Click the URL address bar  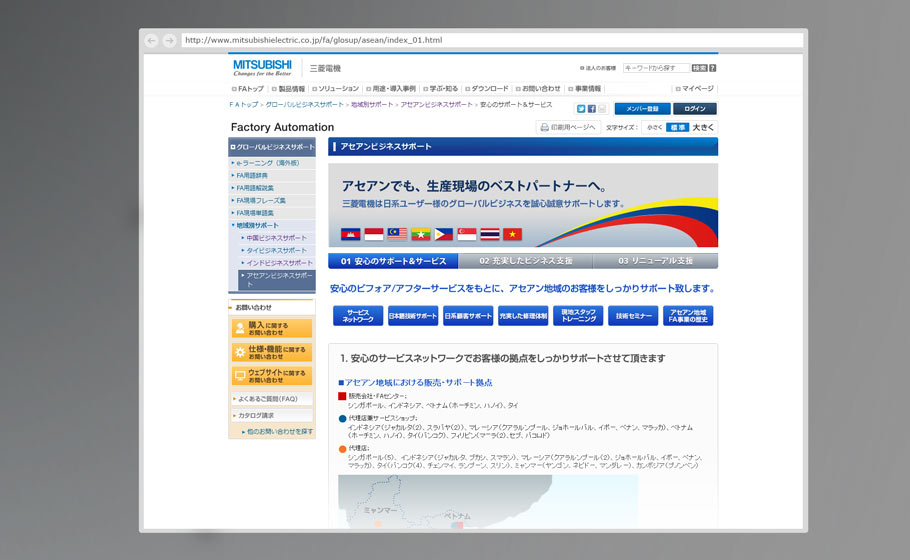point(492,40)
